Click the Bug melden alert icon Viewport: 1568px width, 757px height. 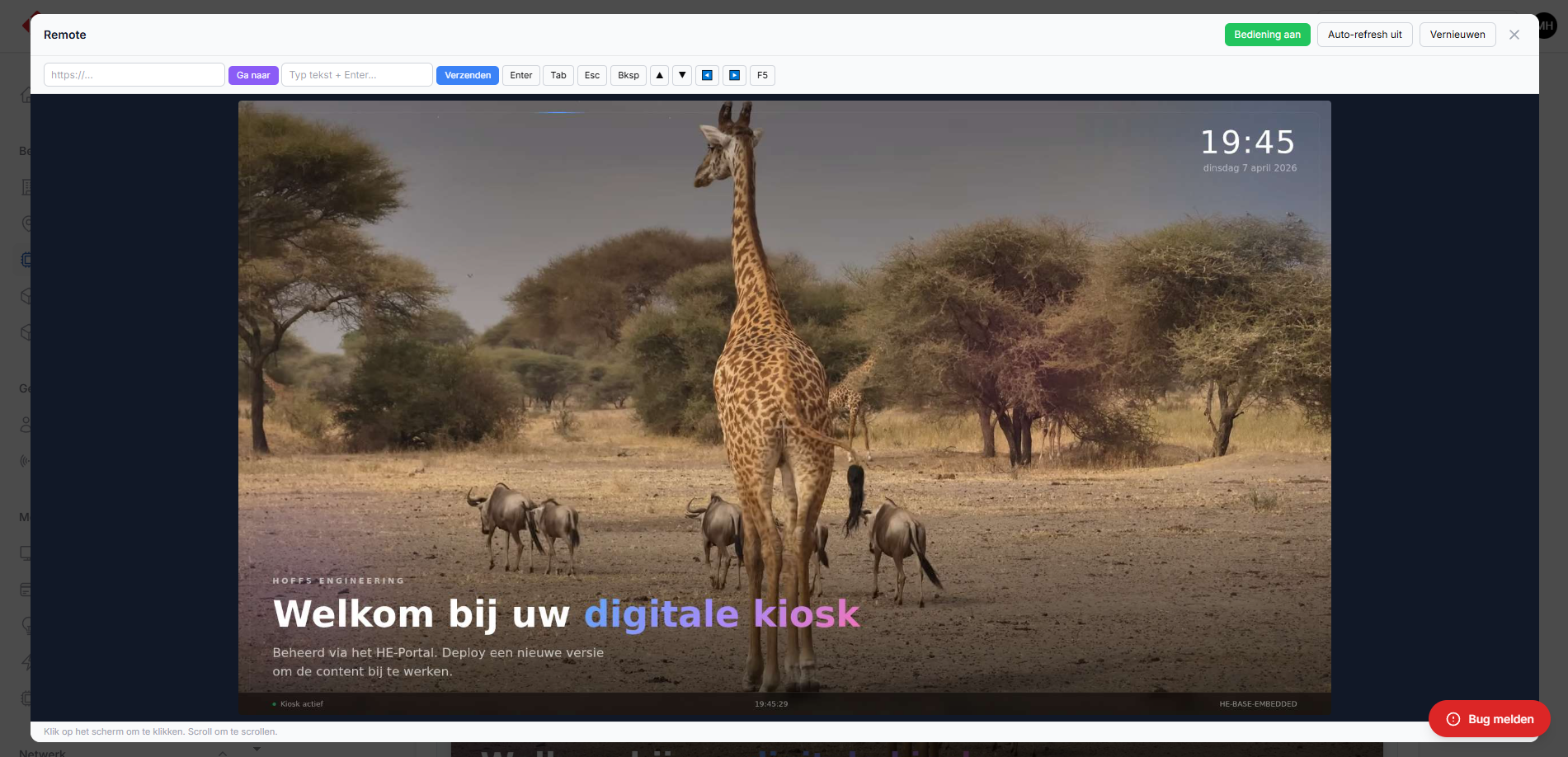[x=1453, y=719]
